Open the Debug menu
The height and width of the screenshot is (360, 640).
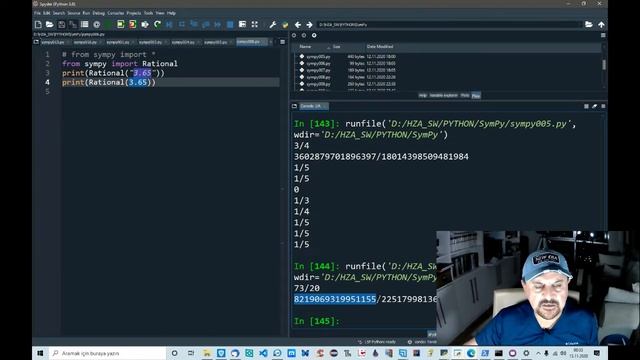[98, 13]
